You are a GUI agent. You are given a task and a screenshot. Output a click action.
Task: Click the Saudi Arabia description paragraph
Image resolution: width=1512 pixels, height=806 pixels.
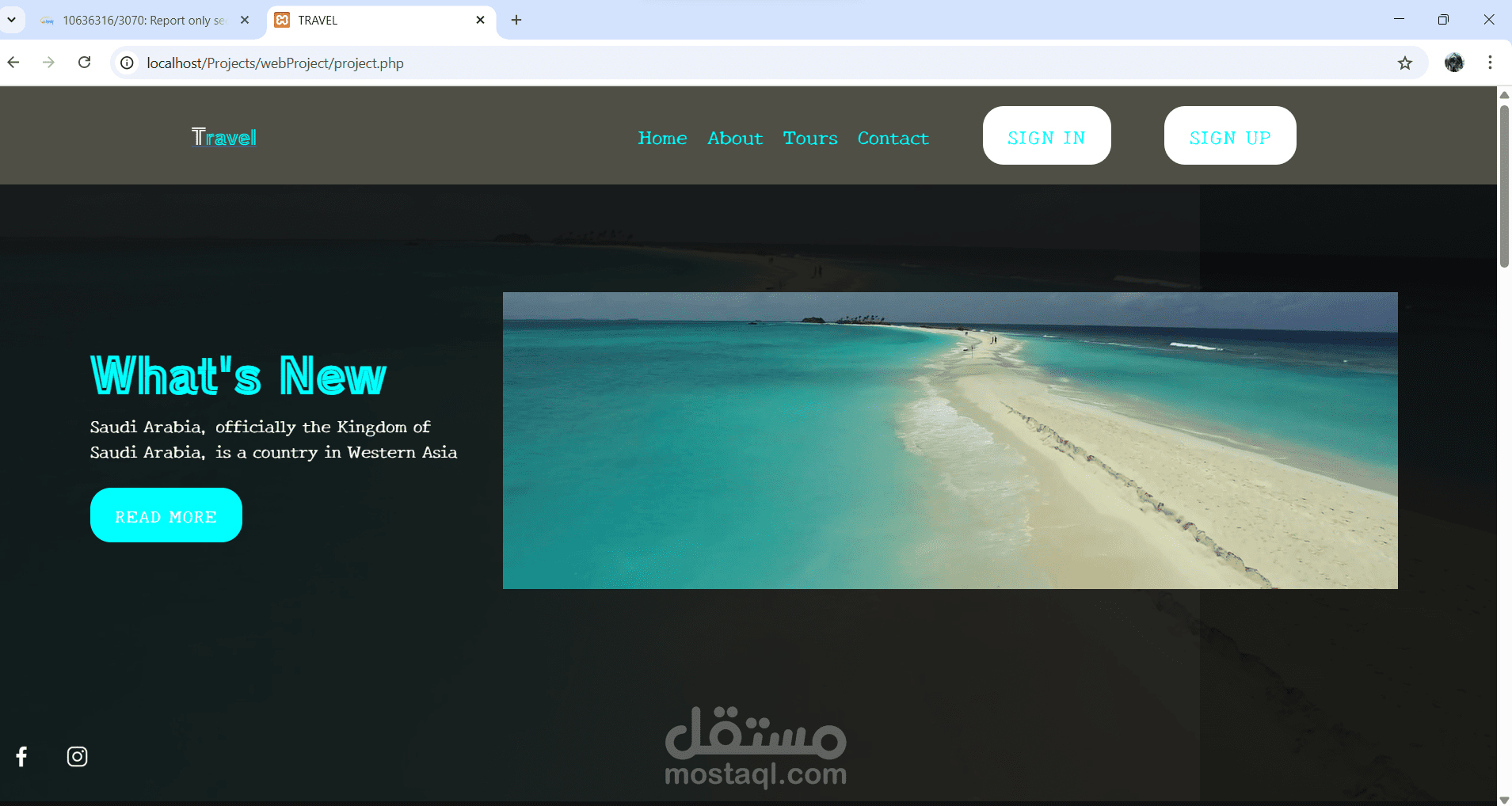273,439
